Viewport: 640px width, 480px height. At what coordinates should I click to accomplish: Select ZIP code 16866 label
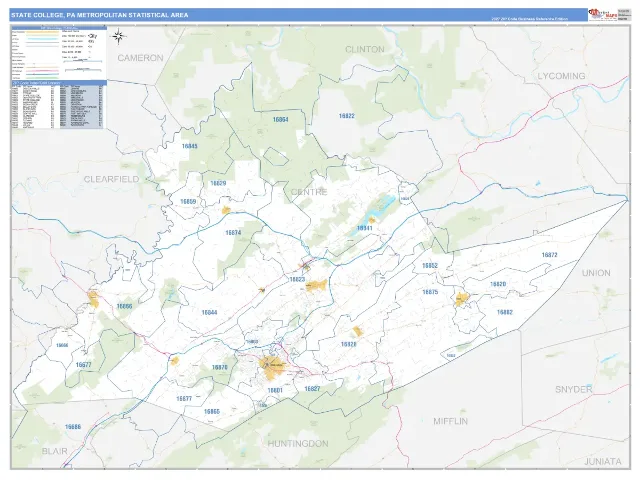click(x=124, y=306)
